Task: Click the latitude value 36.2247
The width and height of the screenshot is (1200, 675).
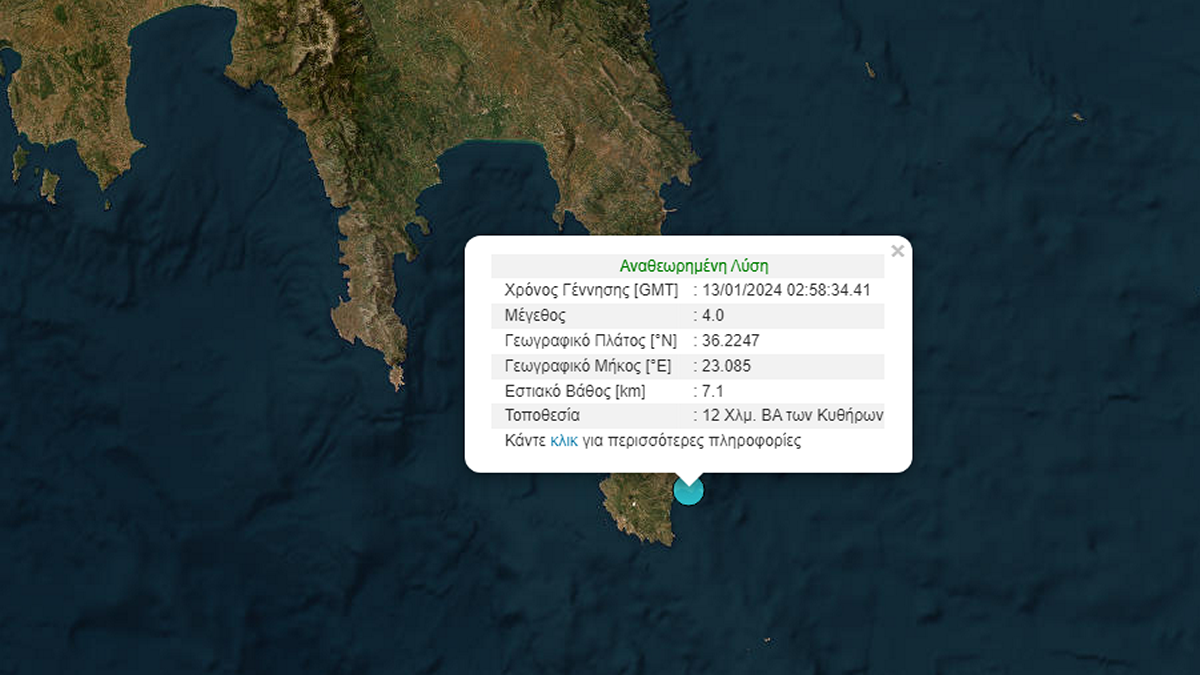Action: pyautogui.click(x=730, y=341)
